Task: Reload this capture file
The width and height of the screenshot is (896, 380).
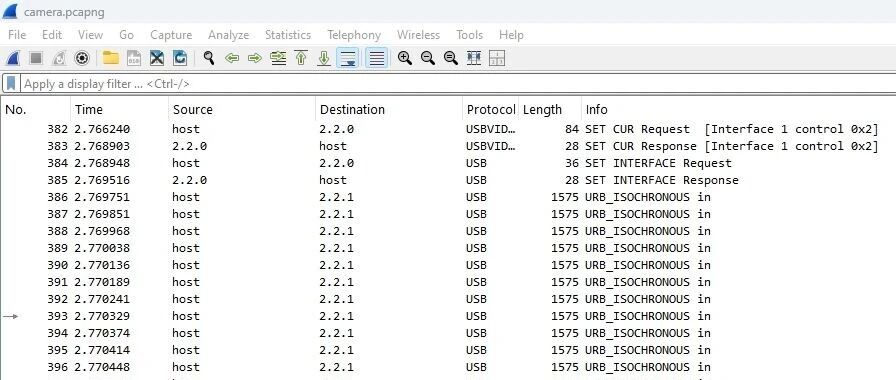Action: click(x=180, y=58)
